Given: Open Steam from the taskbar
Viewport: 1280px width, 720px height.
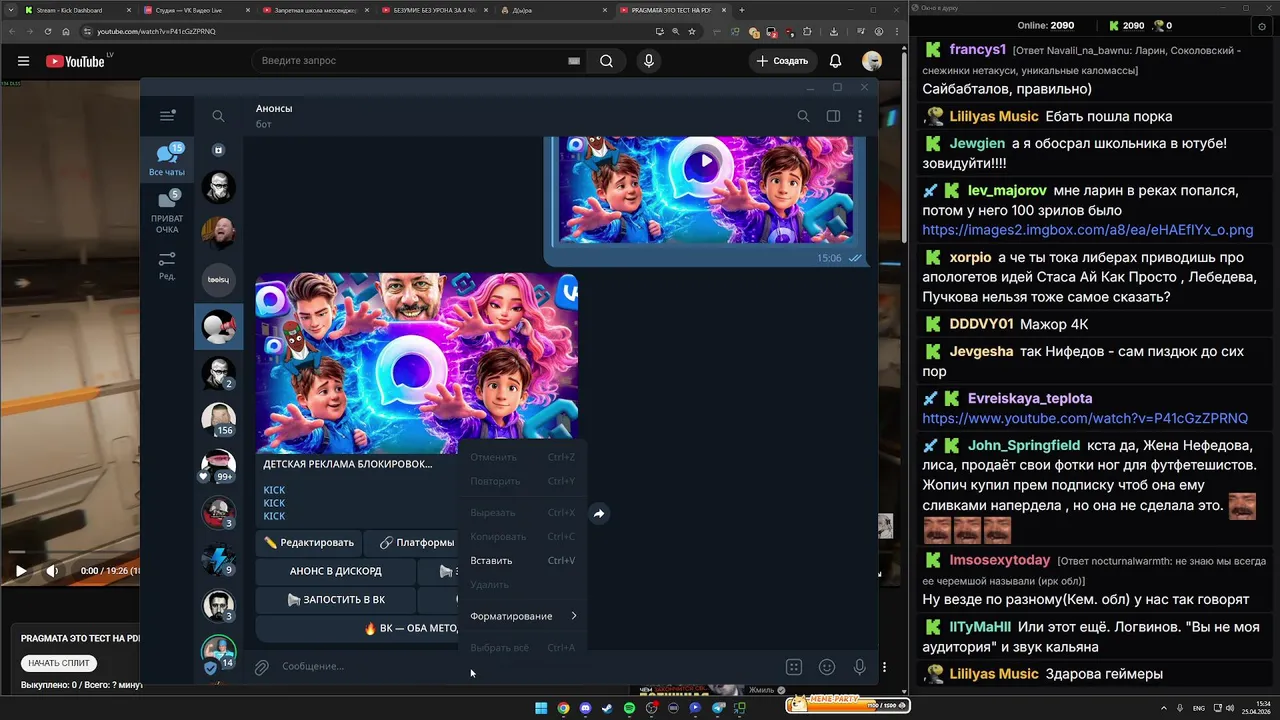Looking at the screenshot, I should (607, 708).
